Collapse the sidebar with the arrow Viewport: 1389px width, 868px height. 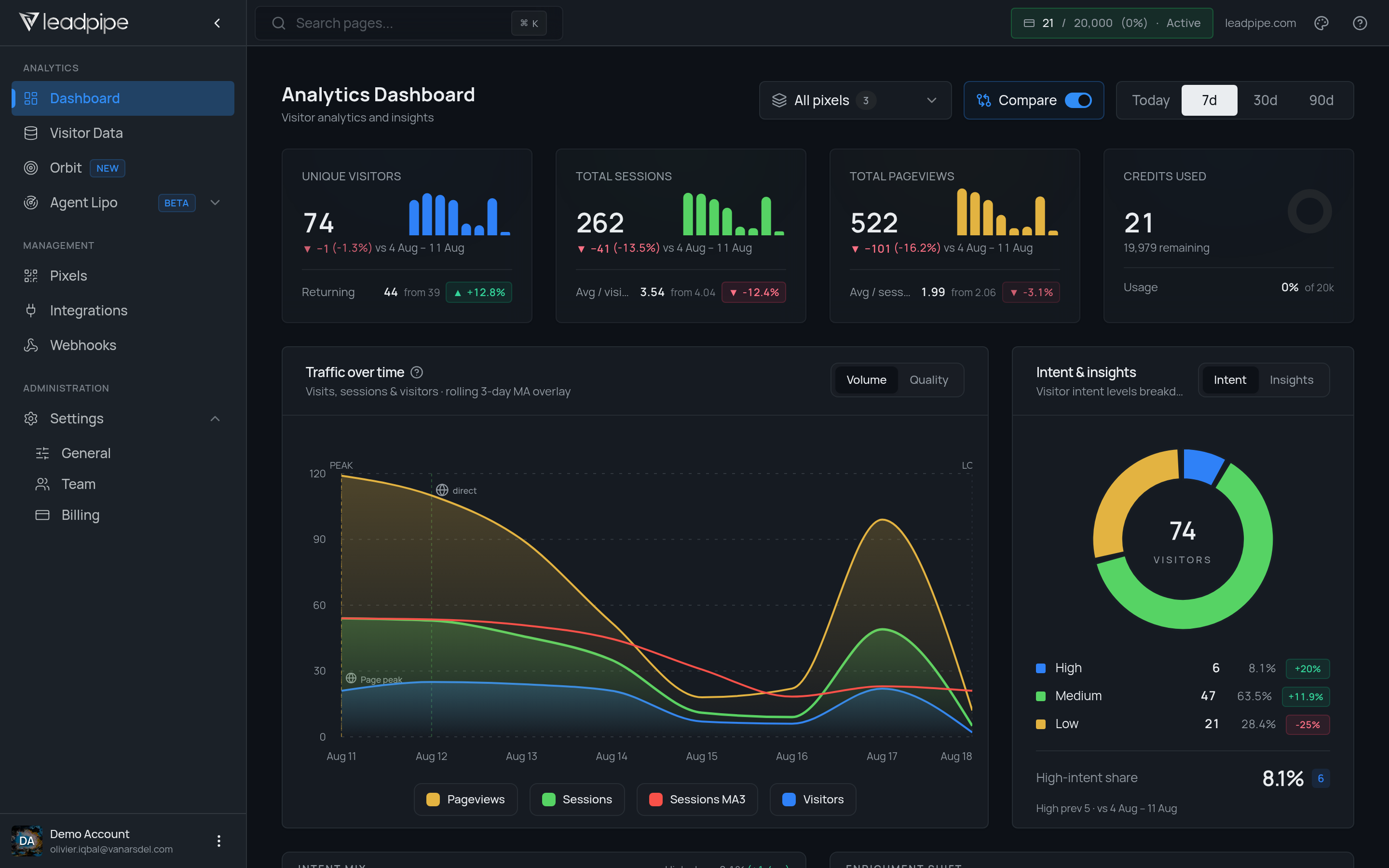click(x=217, y=23)
